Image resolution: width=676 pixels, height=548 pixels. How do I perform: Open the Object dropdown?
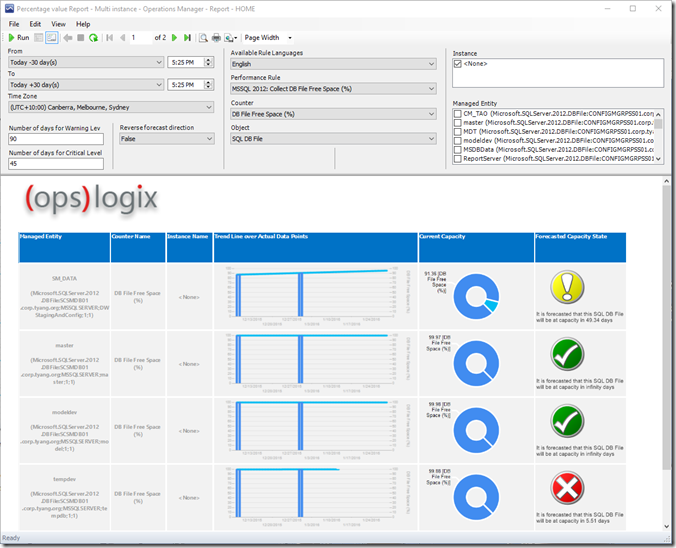[x=333, y=139]
